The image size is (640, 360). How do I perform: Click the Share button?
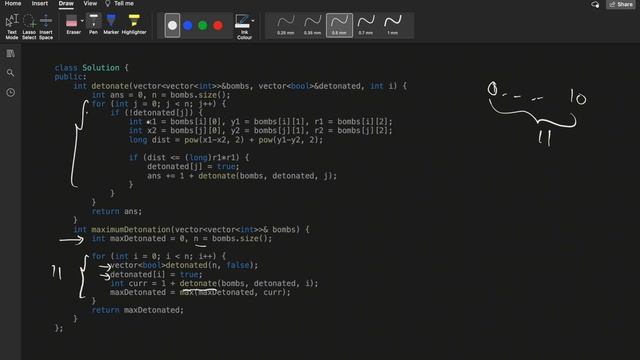(x=621, y=4)
